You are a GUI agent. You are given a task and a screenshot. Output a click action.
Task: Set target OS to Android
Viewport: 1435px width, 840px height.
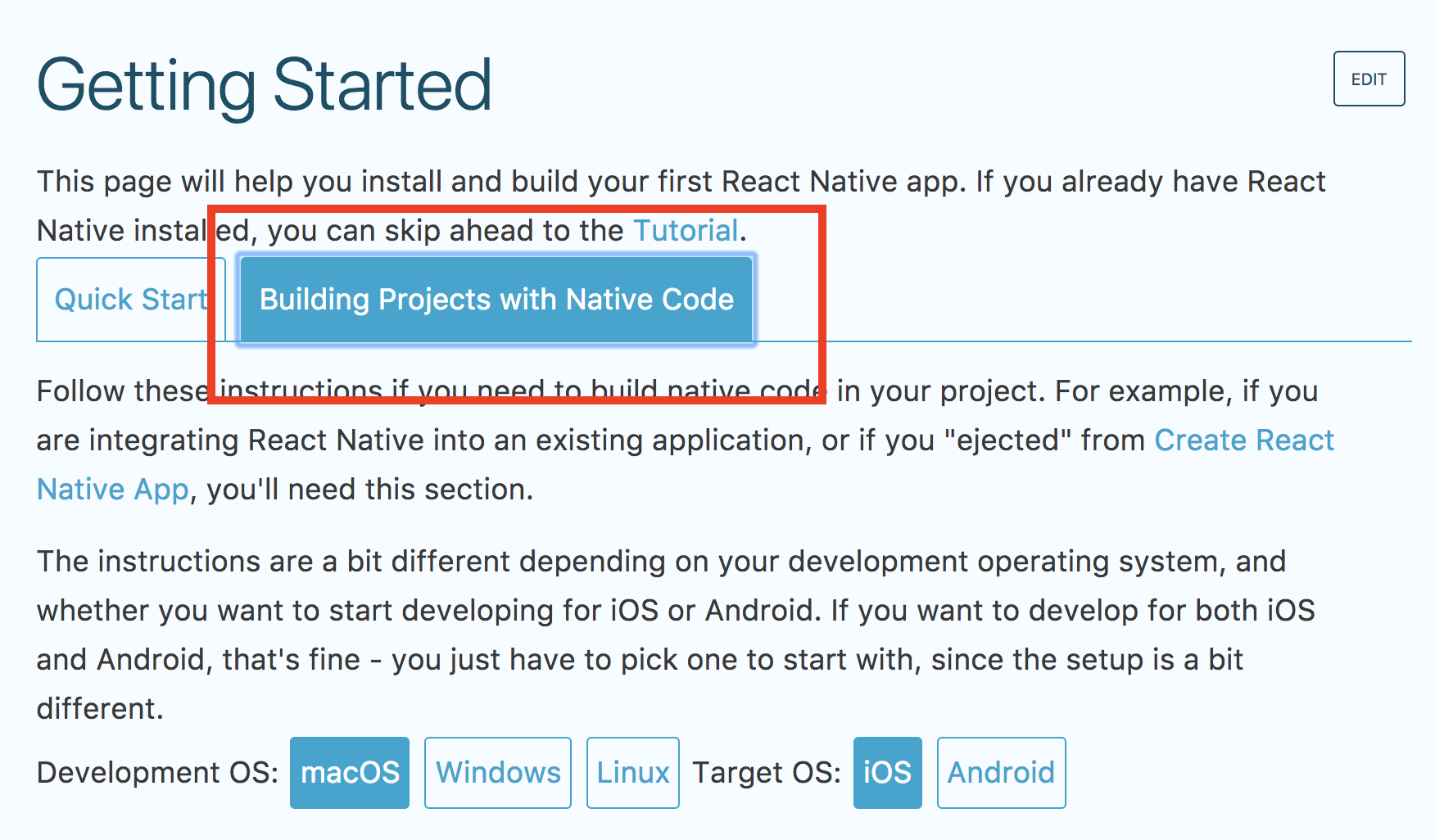1002,773
